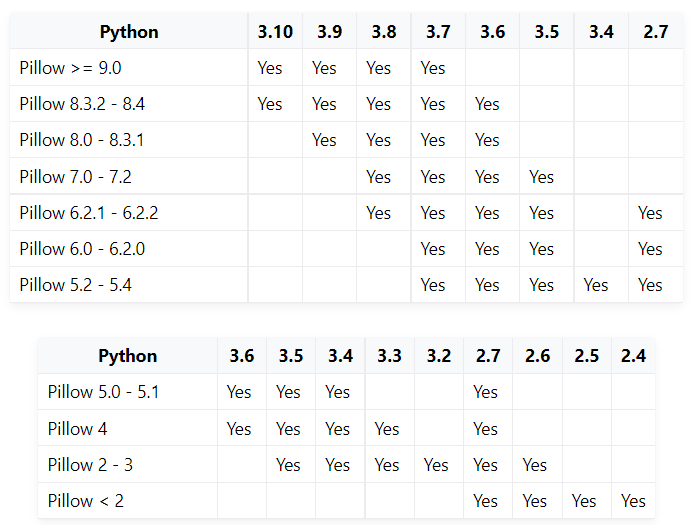Click the Pillow < 2 row label
The image size is (693, 525).
pyautogui.click(x=86, y=501)
